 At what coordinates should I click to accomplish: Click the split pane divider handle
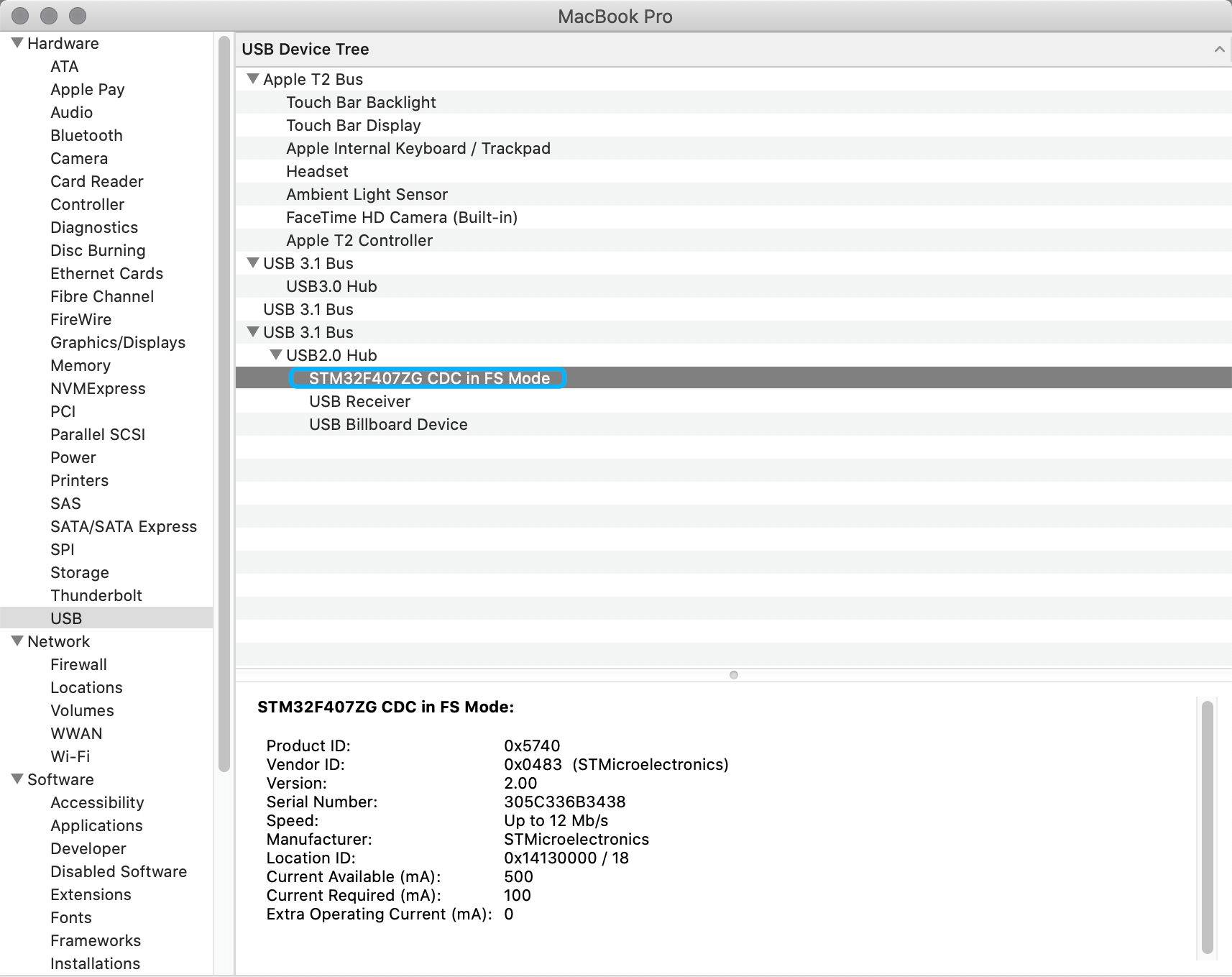coord(734,675)
